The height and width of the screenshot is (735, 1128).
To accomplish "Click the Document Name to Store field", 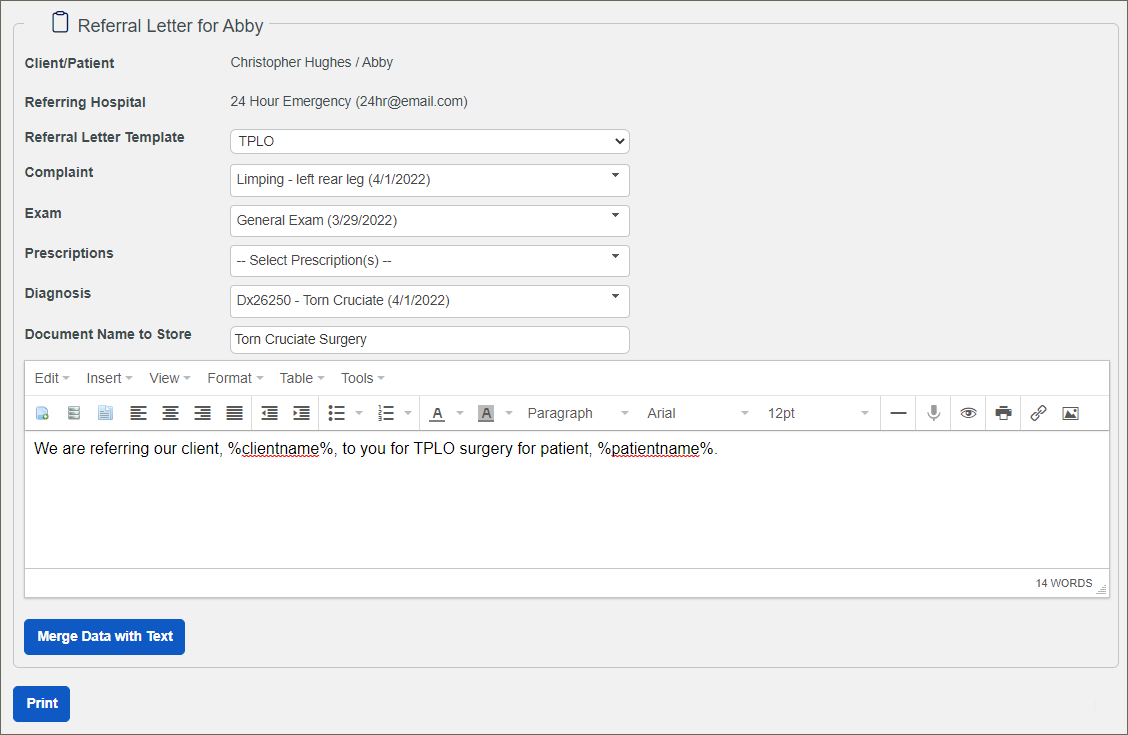I will (x=429, y=340).
